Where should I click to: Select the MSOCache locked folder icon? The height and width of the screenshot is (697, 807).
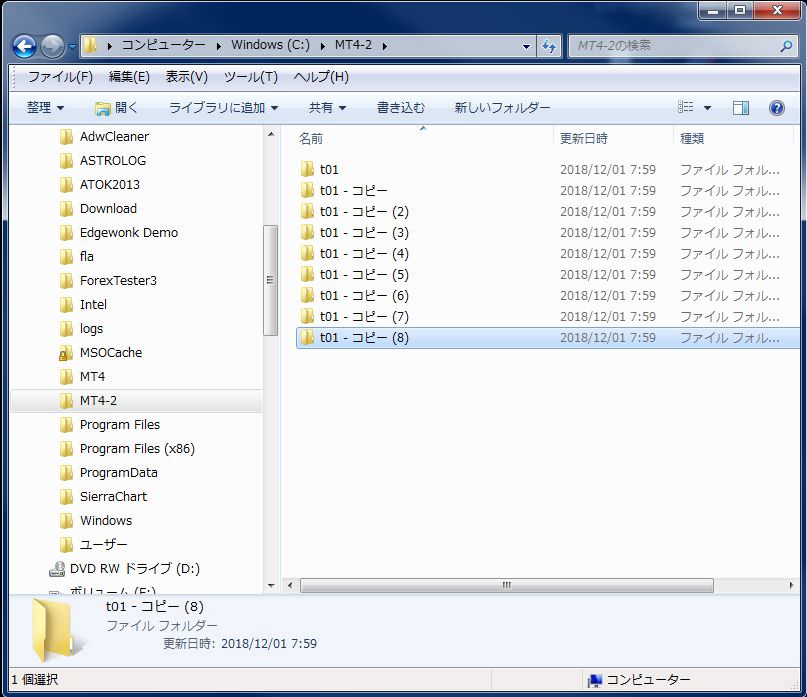(x=66, y=353)
